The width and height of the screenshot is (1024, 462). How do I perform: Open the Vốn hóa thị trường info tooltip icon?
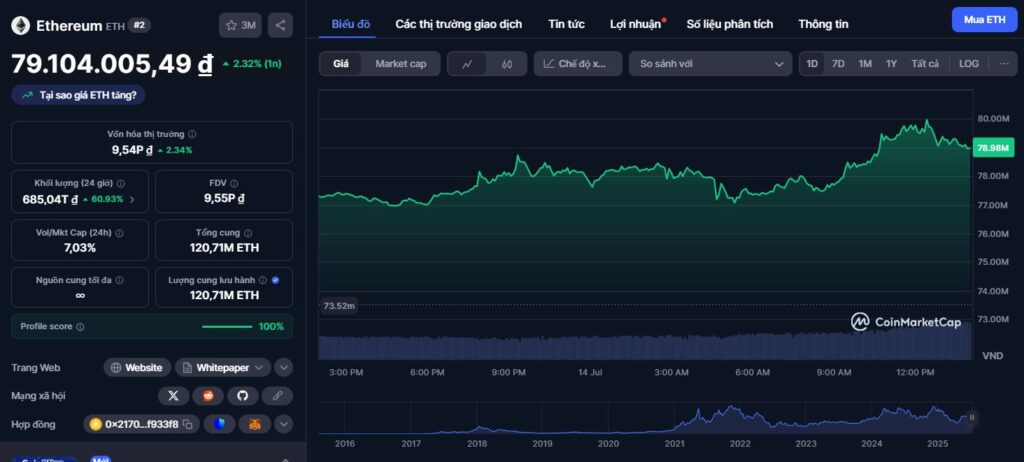tap(192, 134)
